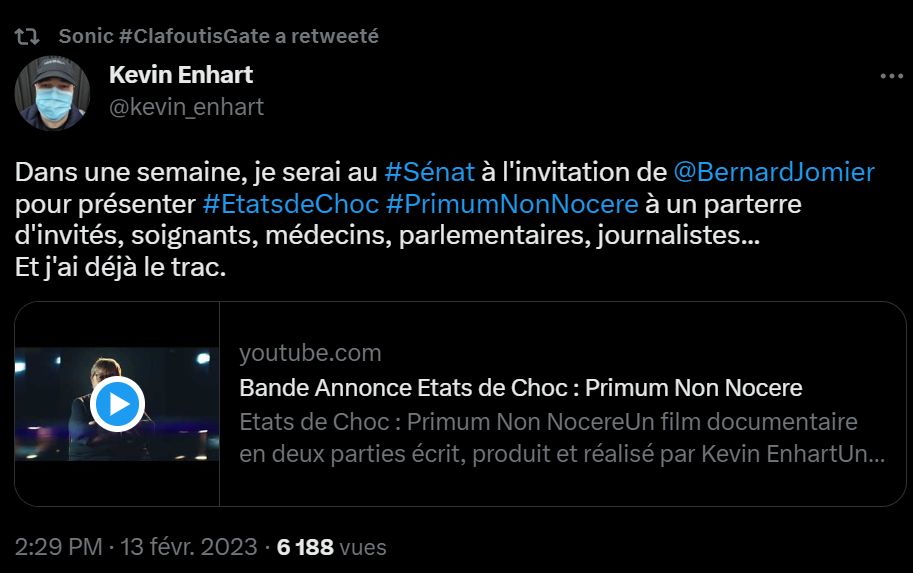
Task: Click the link card description about Kevin Enhart
Action: point(561,437)
